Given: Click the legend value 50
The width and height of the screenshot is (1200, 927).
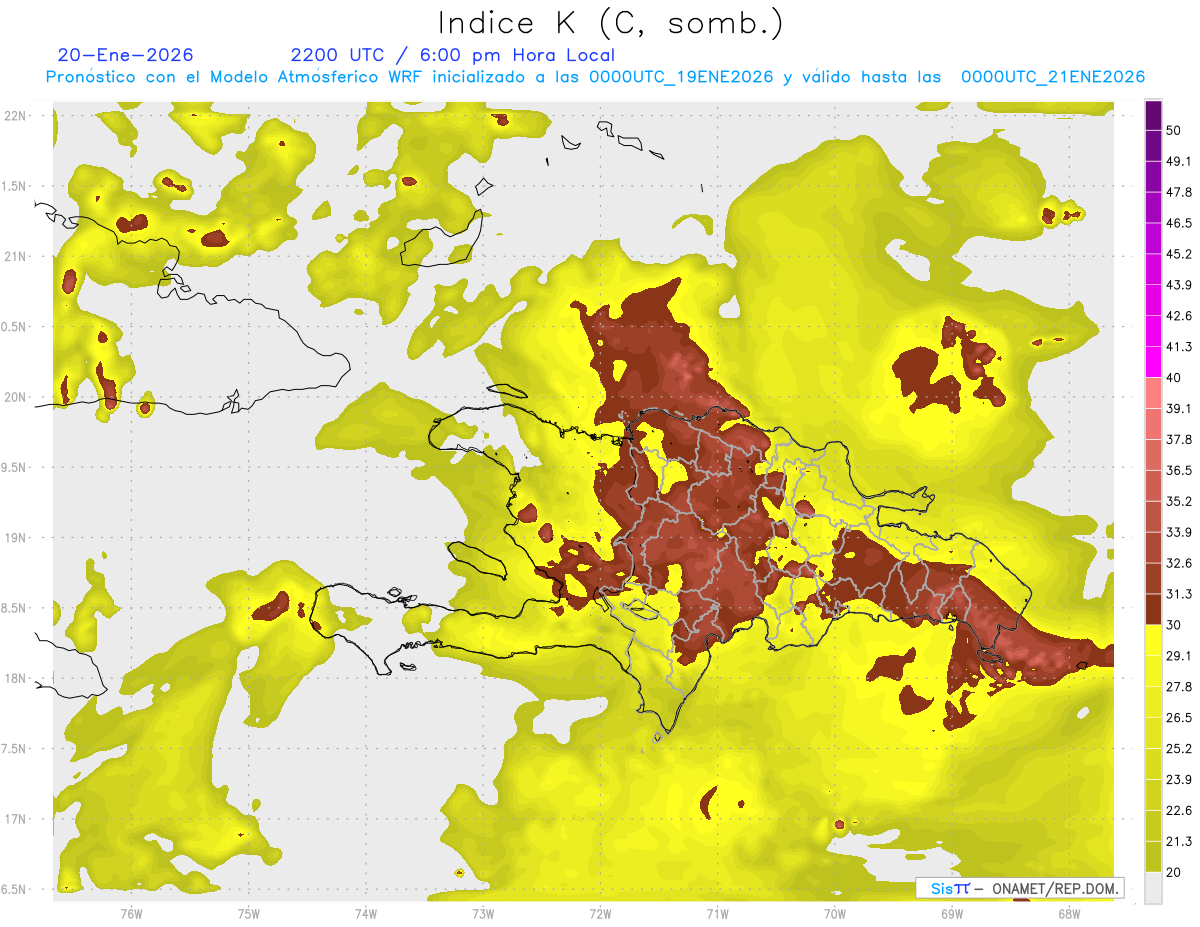Looking at the screenshot, I should tap(1174, 130).
